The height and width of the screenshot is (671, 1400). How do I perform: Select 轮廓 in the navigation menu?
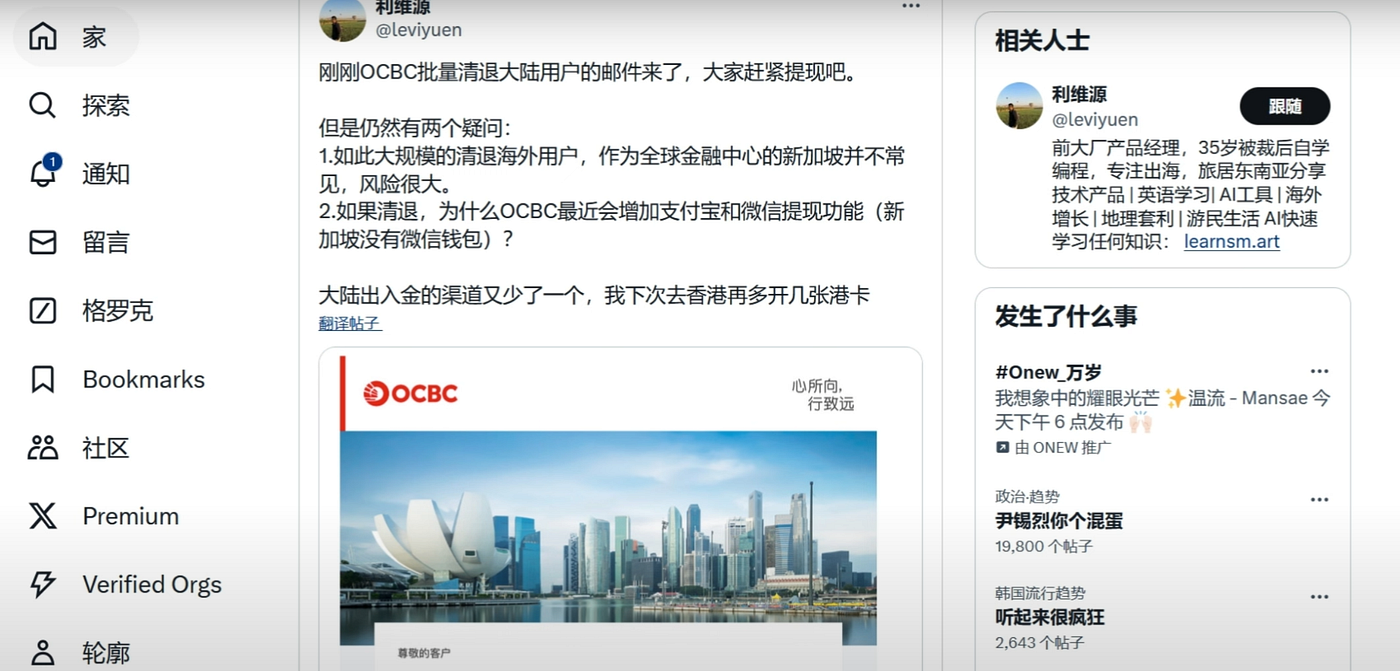(106, 652)
